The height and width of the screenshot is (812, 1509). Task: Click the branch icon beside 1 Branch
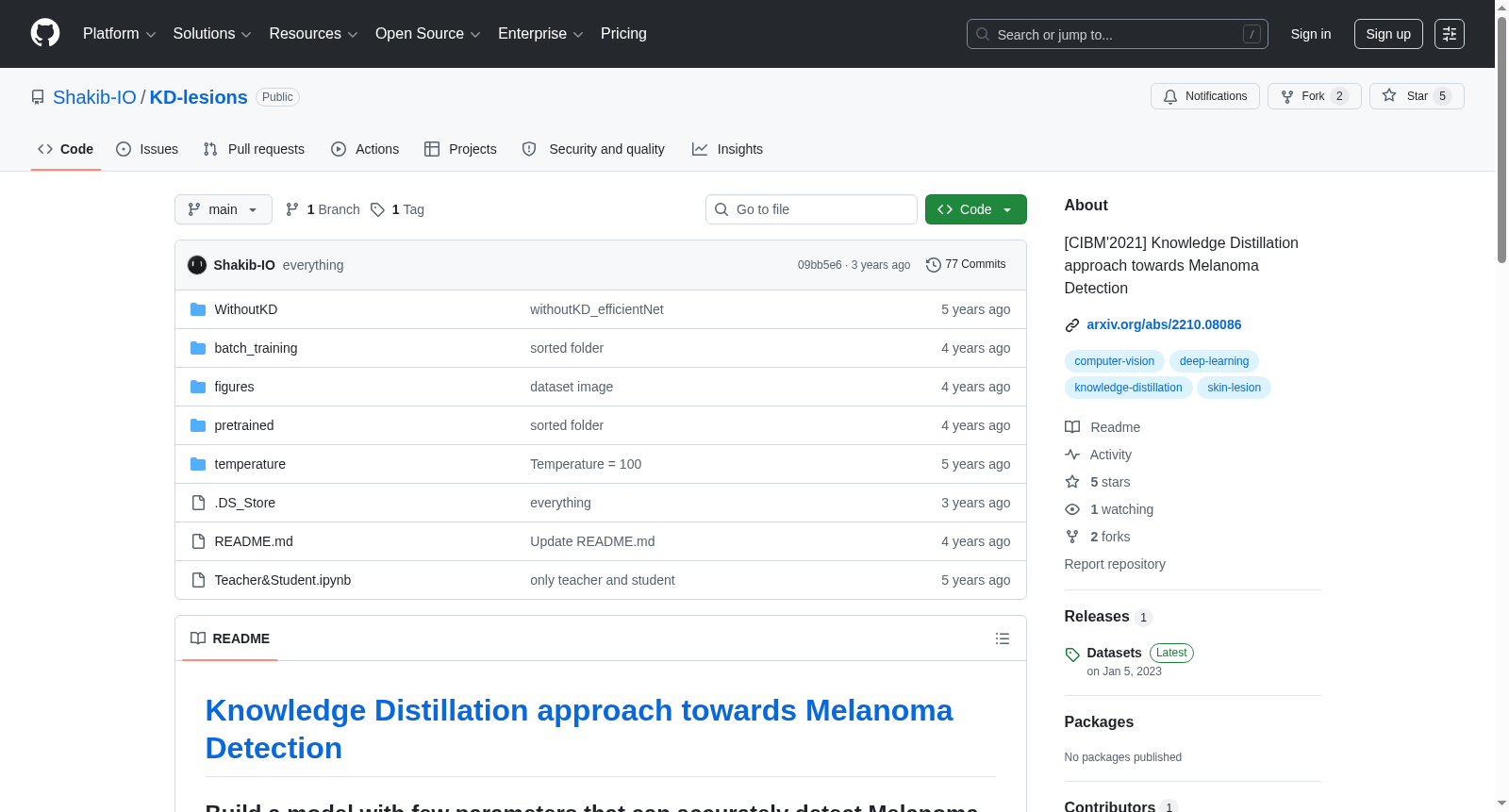point(292,209)
